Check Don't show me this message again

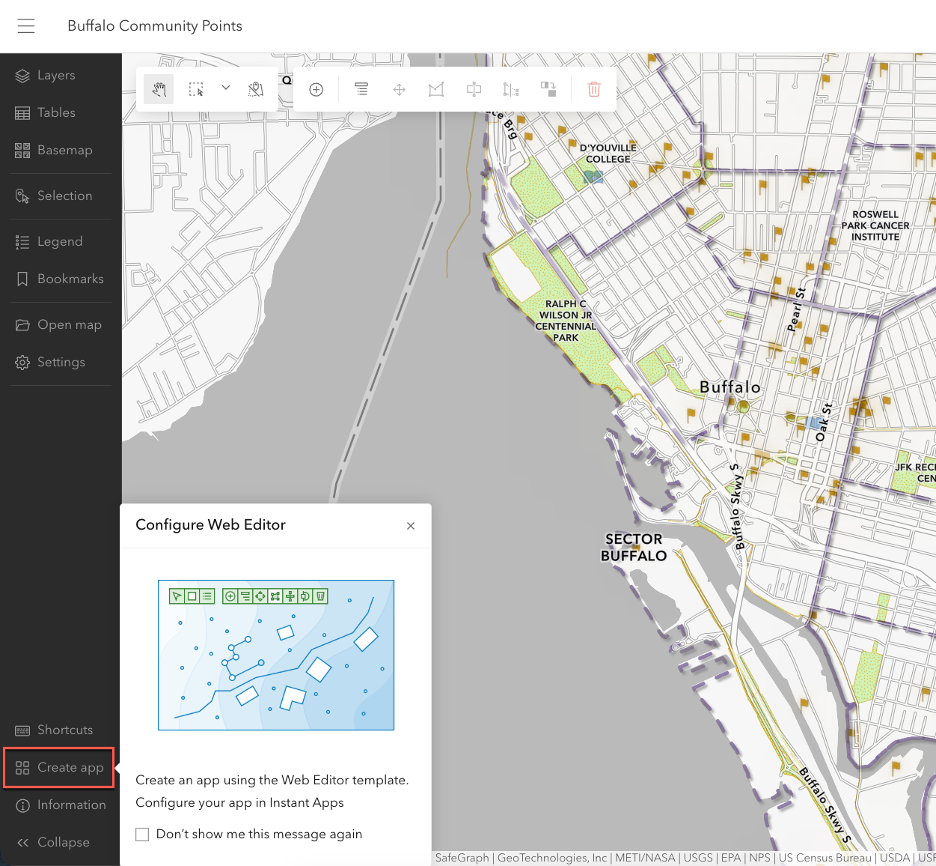click(142, 834)
